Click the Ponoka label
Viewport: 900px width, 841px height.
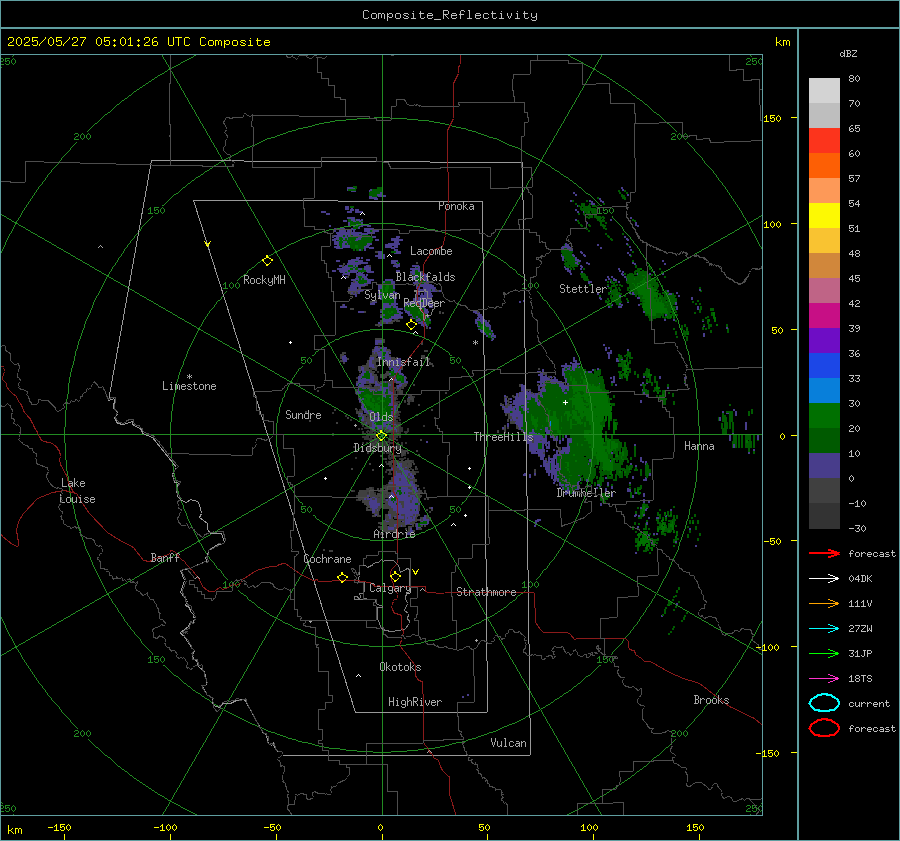[x=456, y=206]
